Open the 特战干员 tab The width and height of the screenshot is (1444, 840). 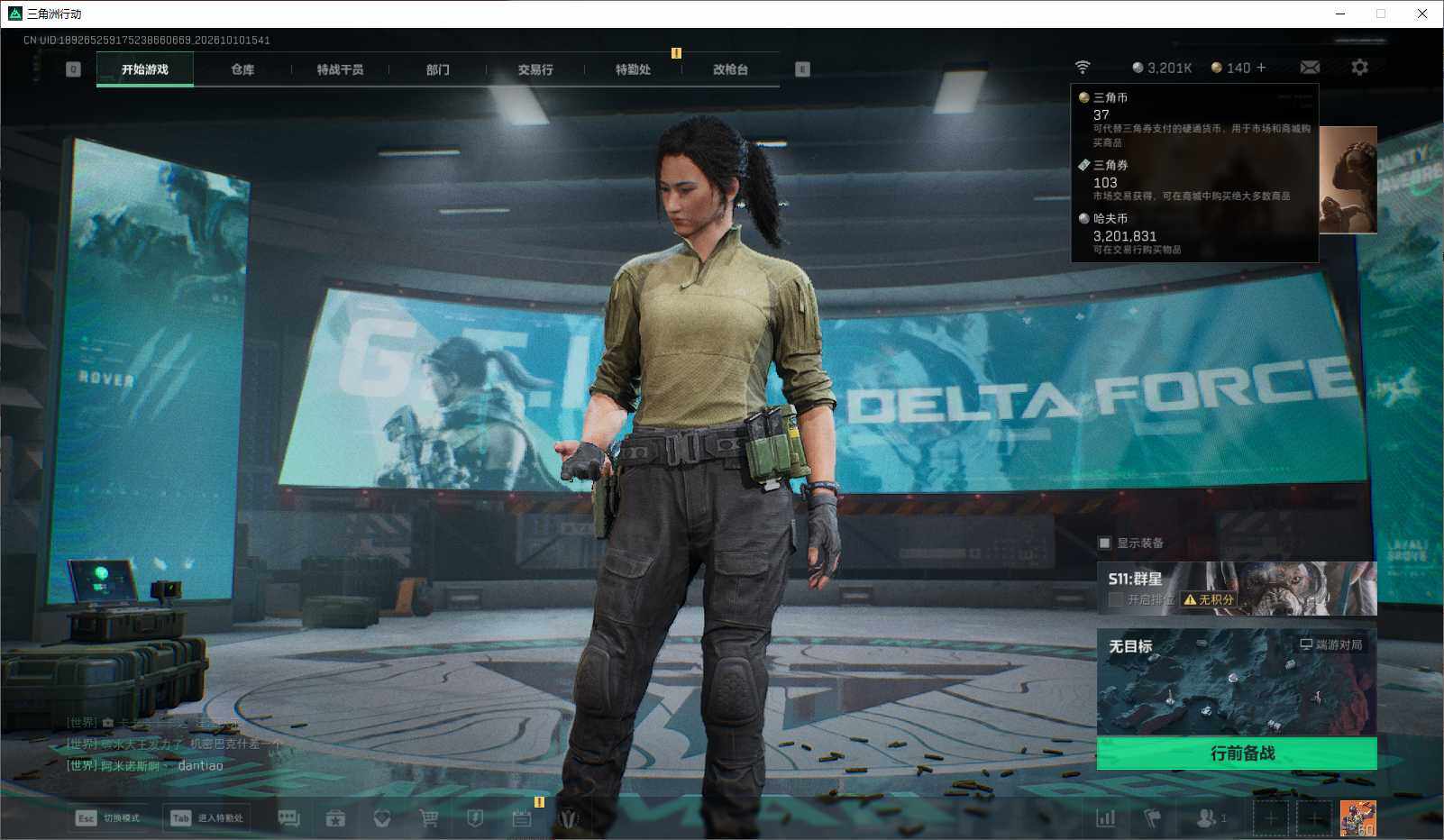tap(340, 69)
